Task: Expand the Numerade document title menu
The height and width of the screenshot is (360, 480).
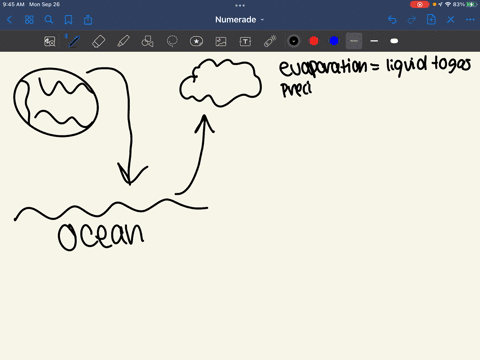Action: (x=239, y=20)
